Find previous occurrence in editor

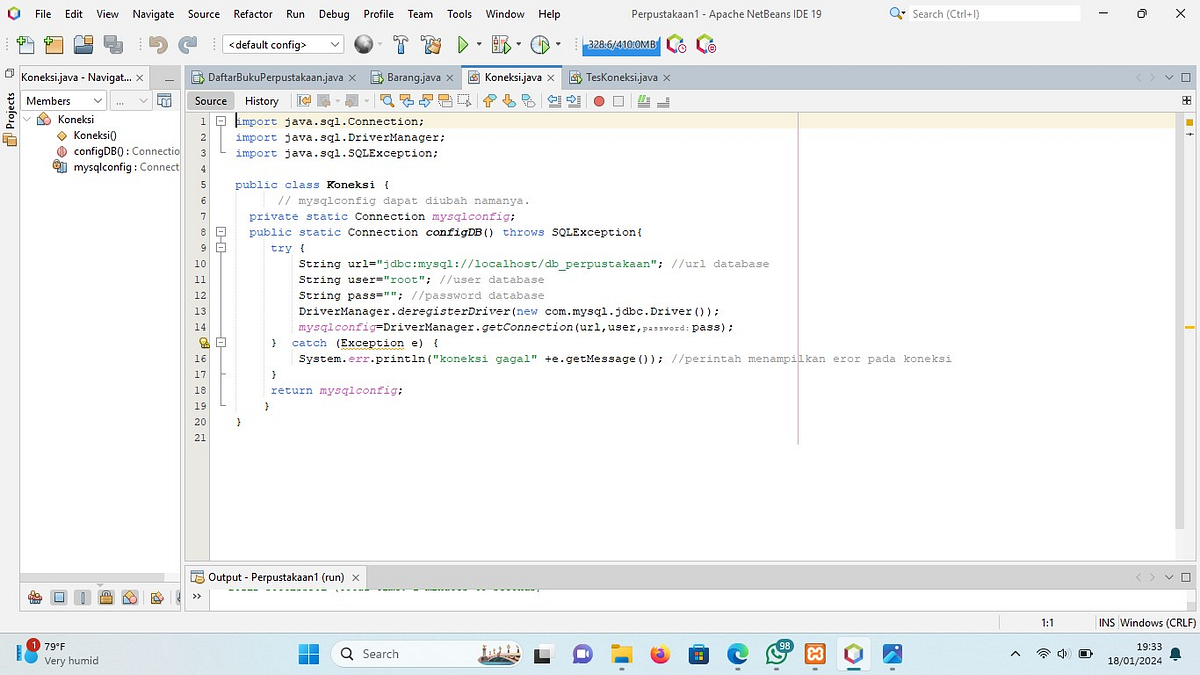[x=407, y=101]
